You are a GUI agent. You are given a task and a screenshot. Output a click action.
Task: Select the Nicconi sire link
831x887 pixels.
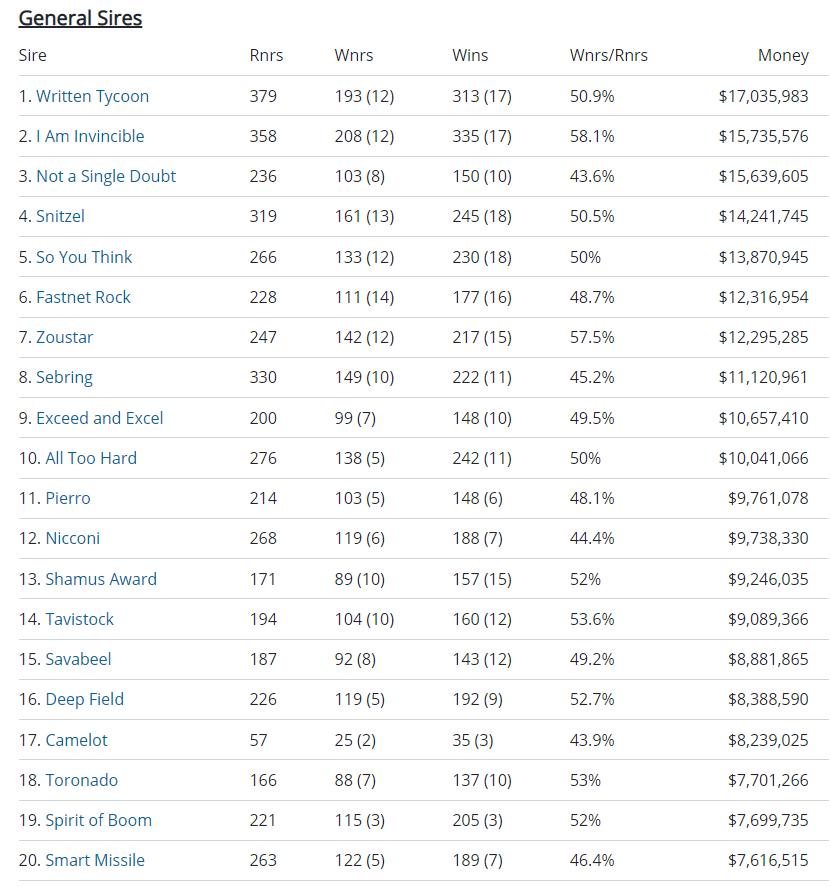(x=73, y=538)
